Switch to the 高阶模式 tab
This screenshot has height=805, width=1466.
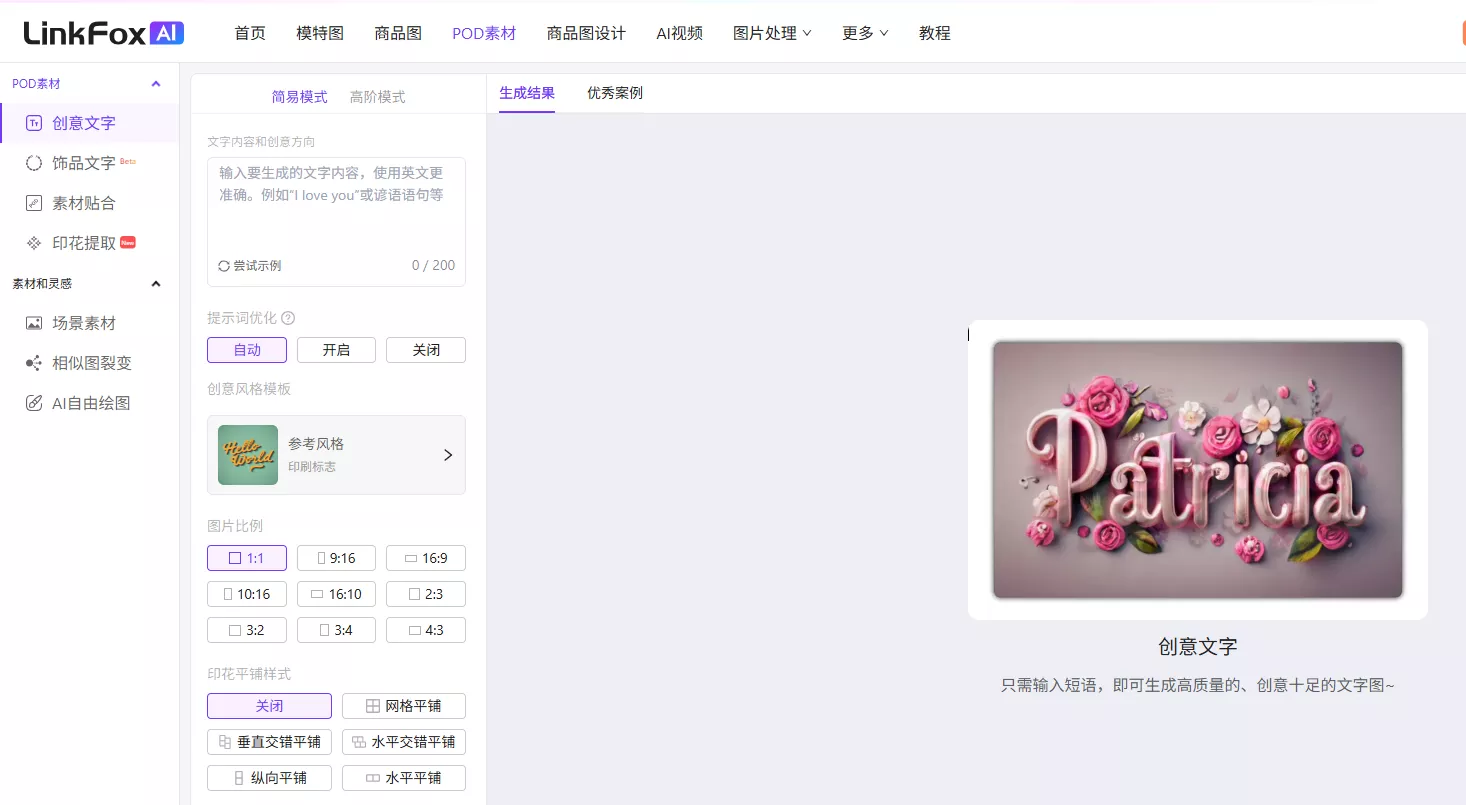(x=377, y=96)
